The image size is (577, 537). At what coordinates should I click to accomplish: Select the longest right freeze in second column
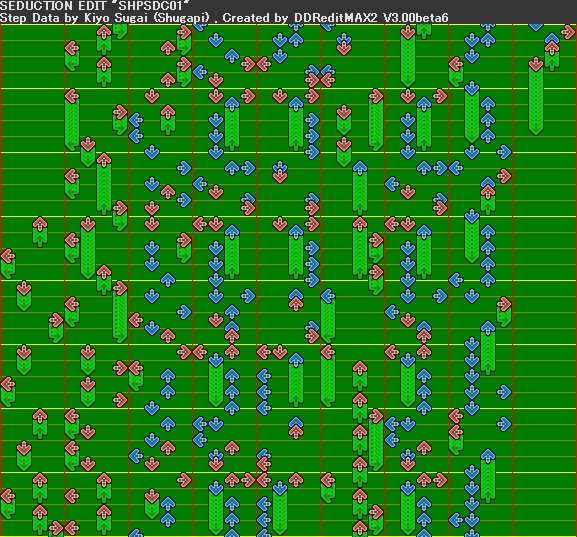pyautogui.click(x=120, y=311)
